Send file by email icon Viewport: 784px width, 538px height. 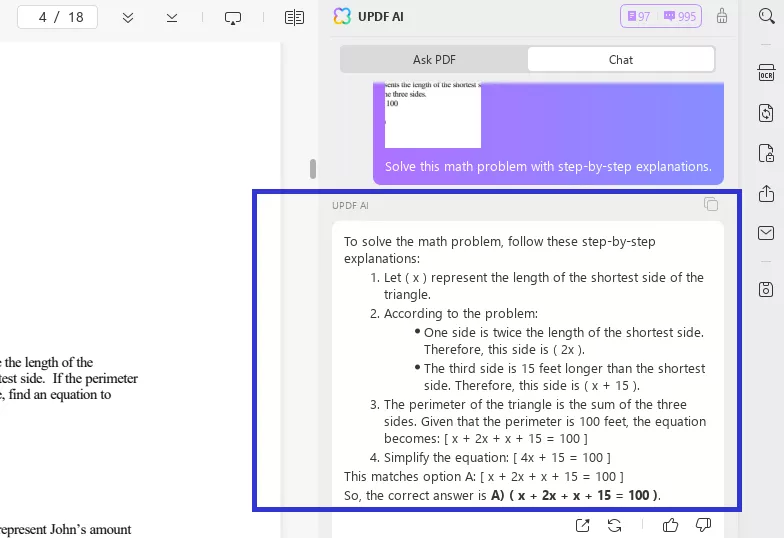[766, 233]
